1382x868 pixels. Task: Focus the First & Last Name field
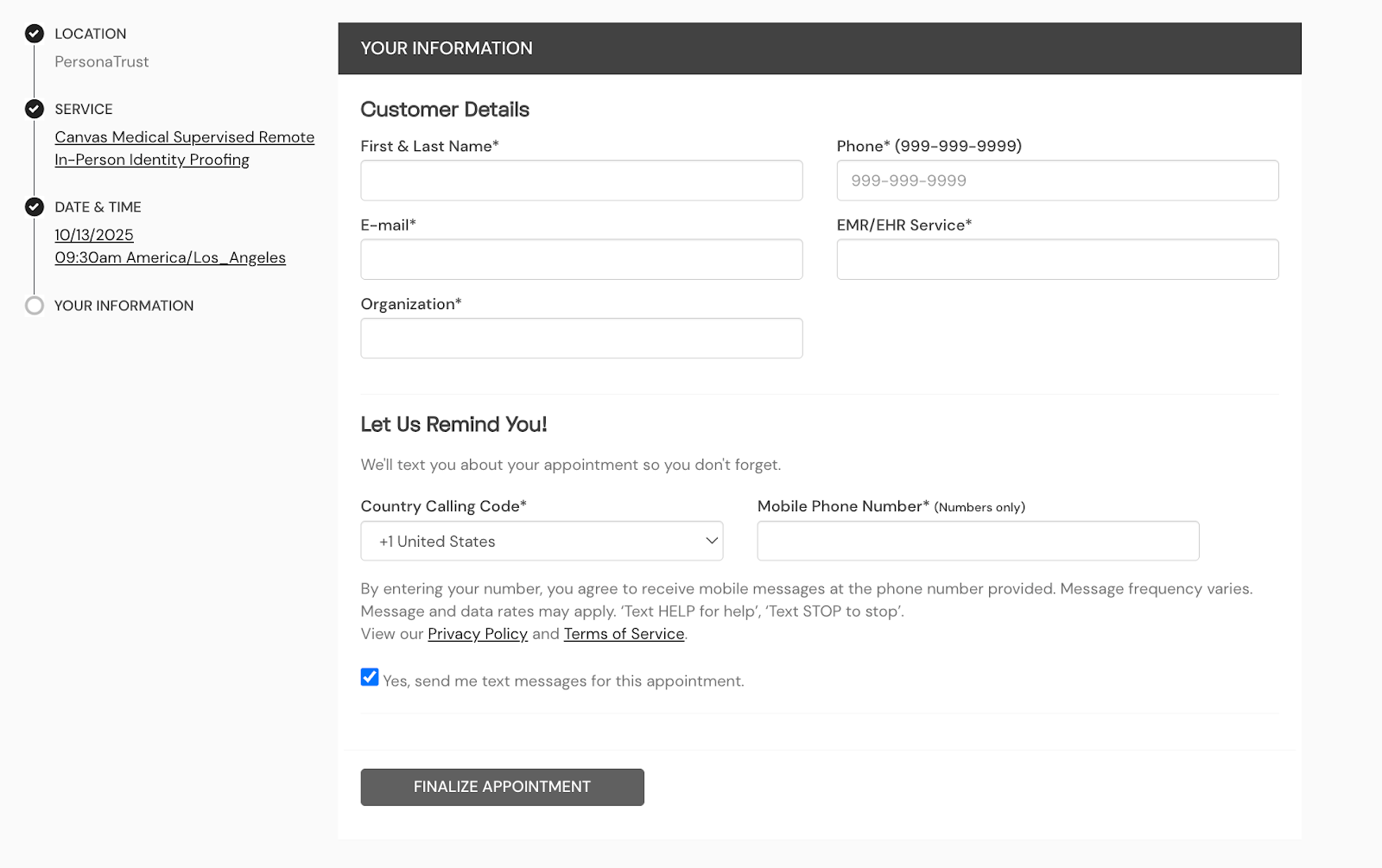581,181
